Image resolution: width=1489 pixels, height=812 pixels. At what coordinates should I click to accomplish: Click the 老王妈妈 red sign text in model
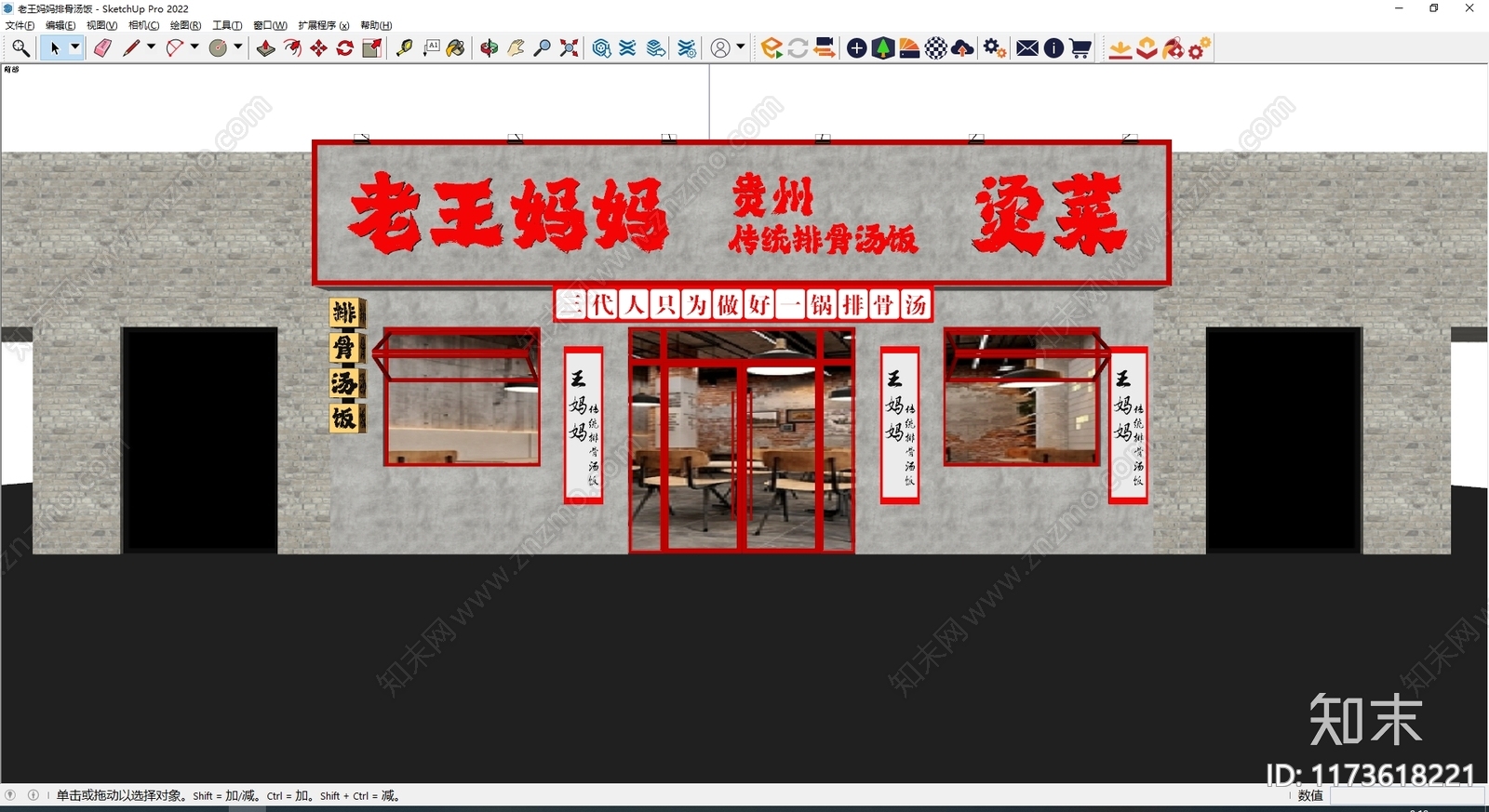[x=507, y=215]
